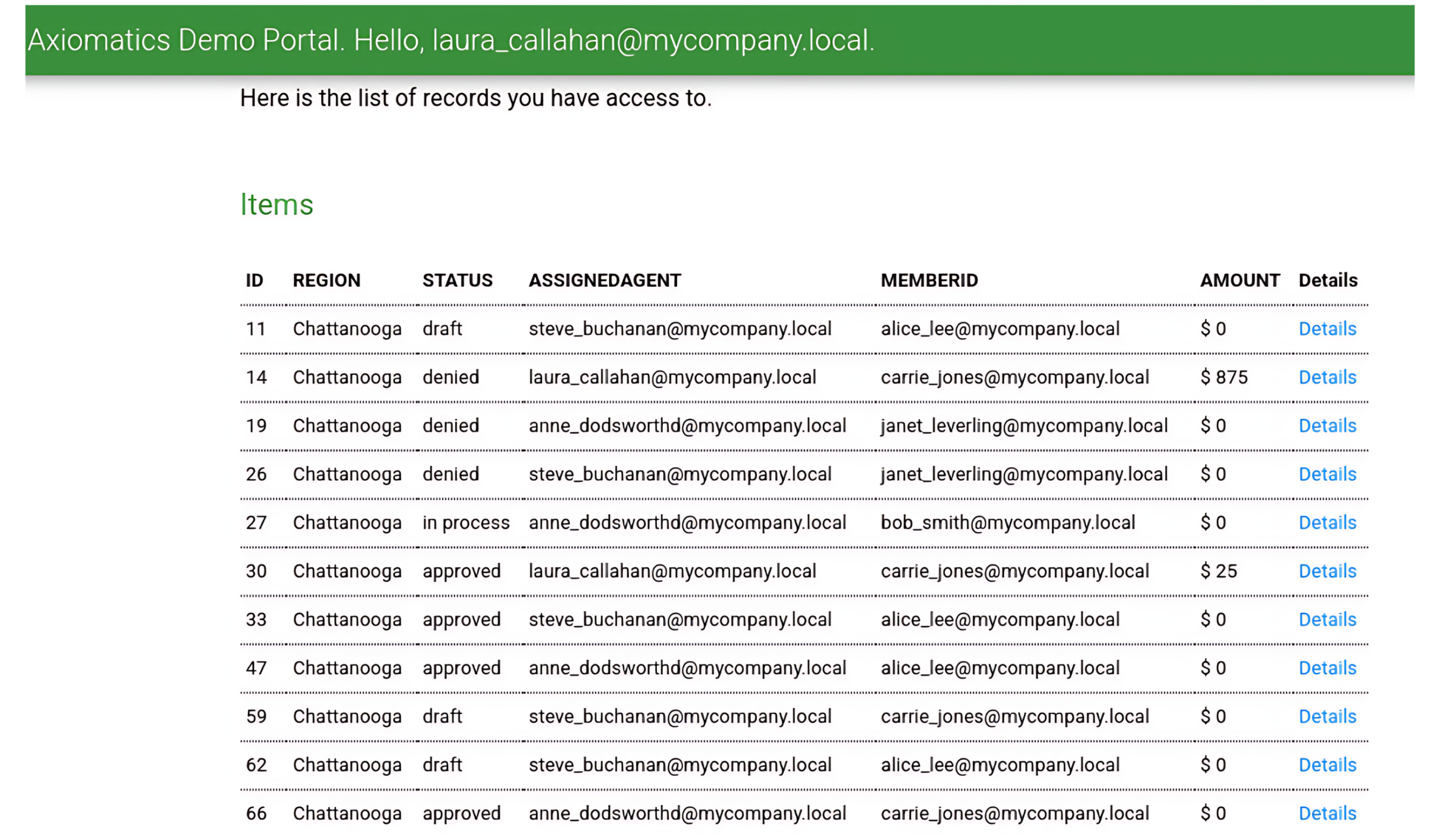Click the STATUS column header
Screen dimensions: 1440x840
[457, 281]
